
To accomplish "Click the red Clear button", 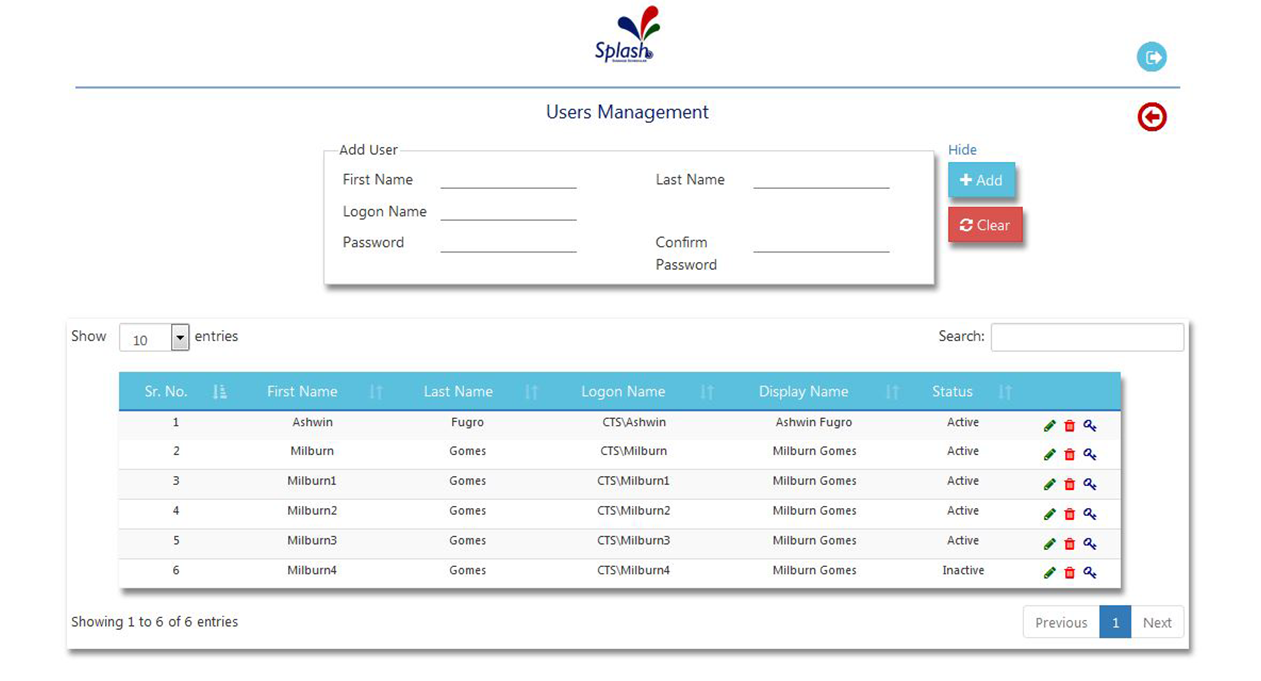I will (x=984, y=226).
